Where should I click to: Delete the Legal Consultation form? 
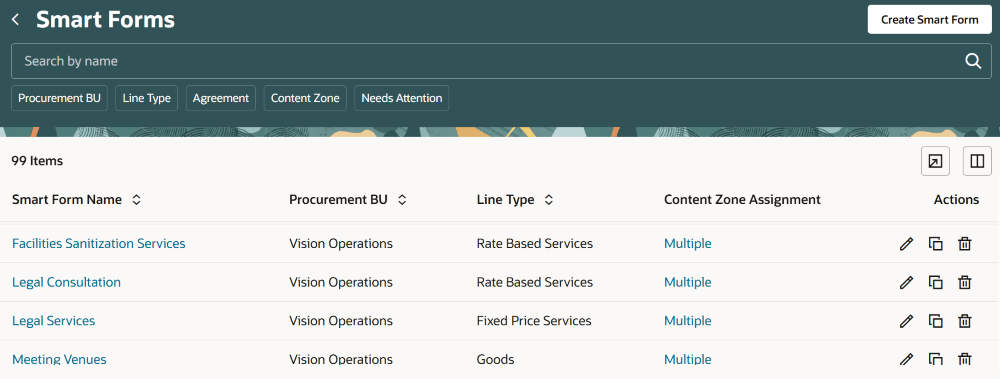[965, 282]
